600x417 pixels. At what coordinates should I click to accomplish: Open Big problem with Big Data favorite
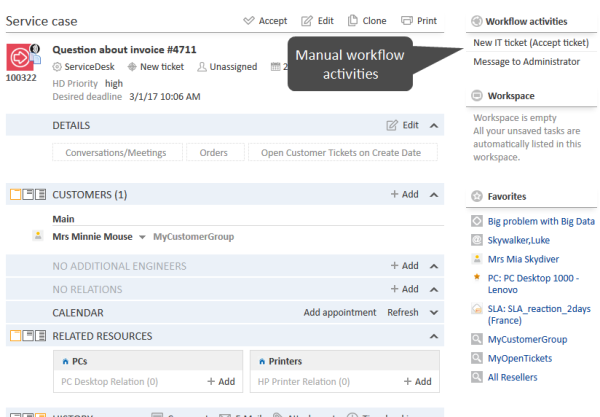(x=478, y=221)
